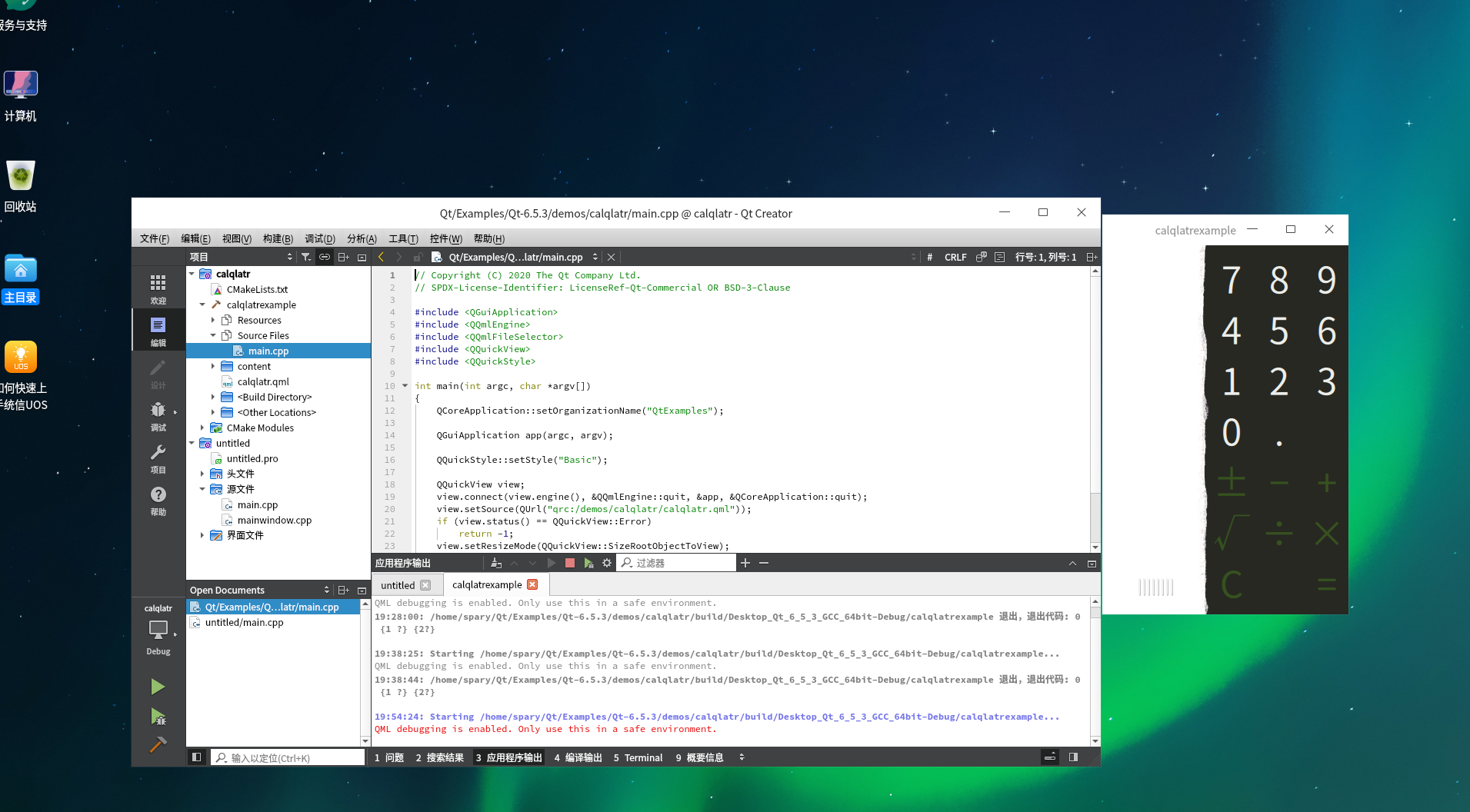This screenshot has height=812, width=1470.
Task: Expand the Resources folder
Action: (213, 320)
